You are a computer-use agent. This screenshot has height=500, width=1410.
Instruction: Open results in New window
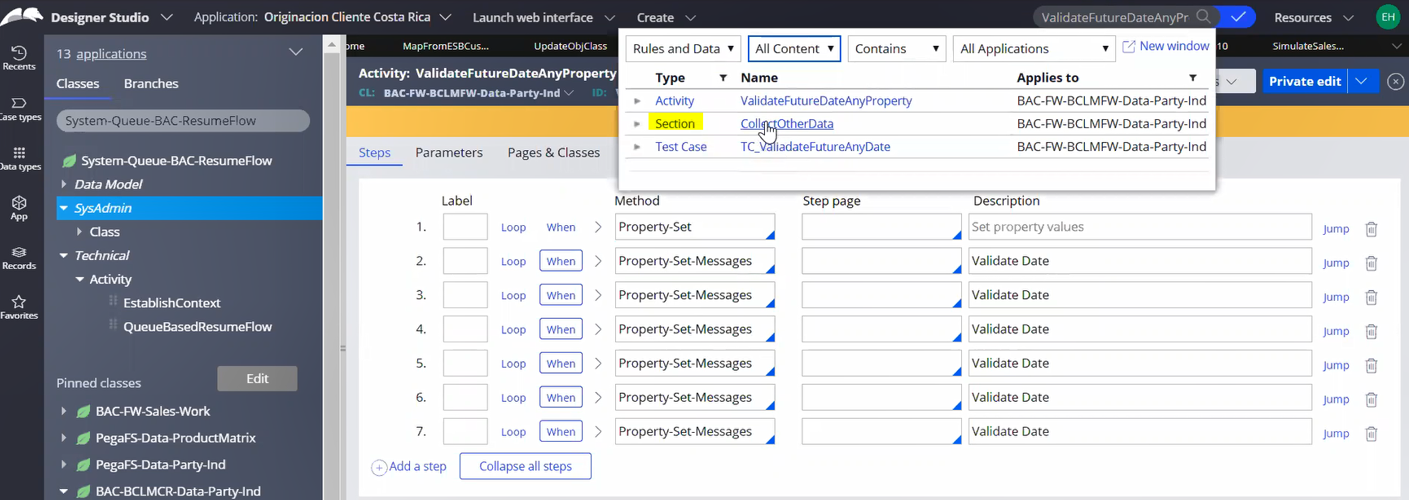[x=1166, y=46]
